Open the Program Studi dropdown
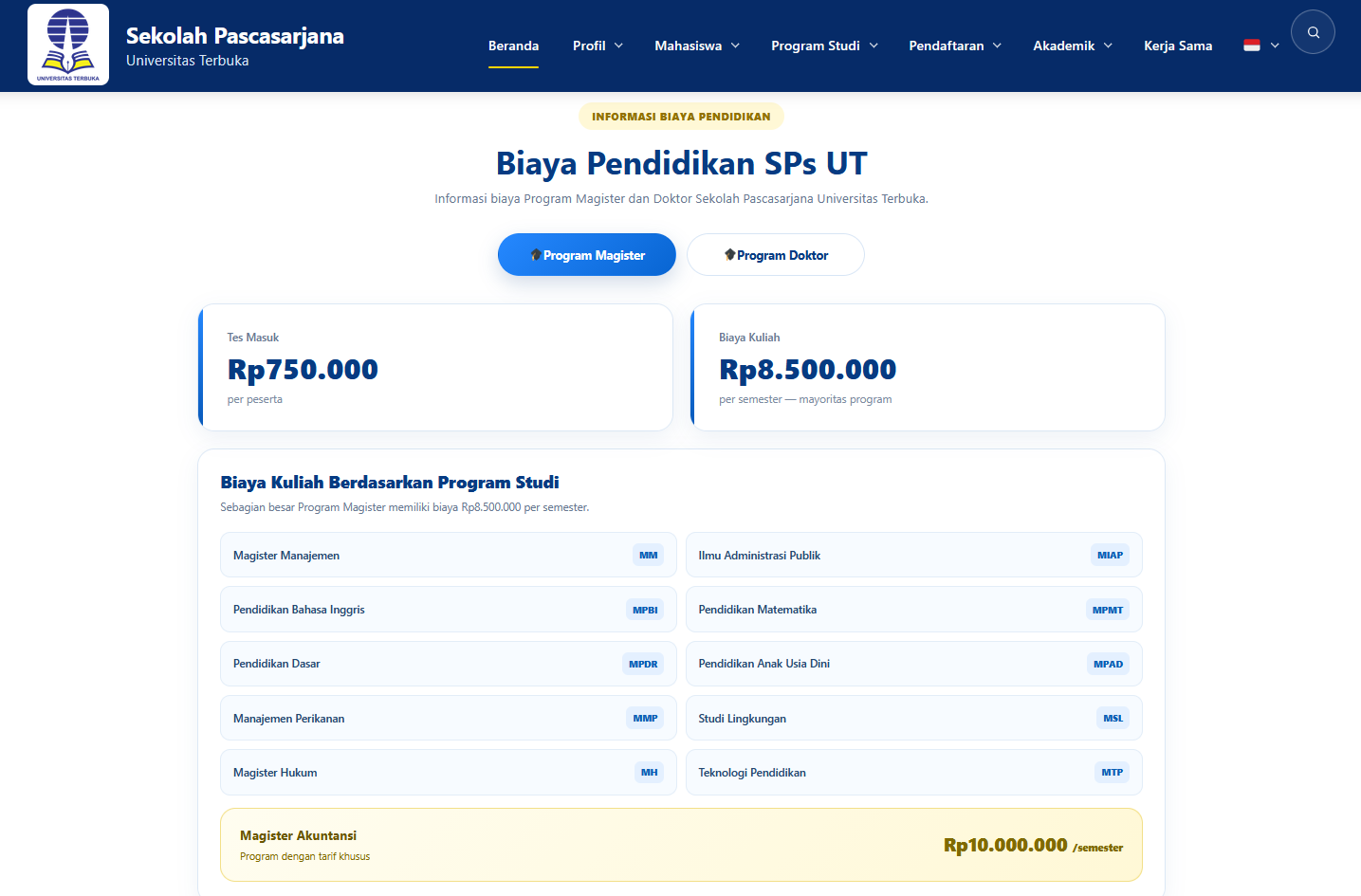Image resolution: width=1361 pixels, height=896 pixels. (x=825, y=46)
